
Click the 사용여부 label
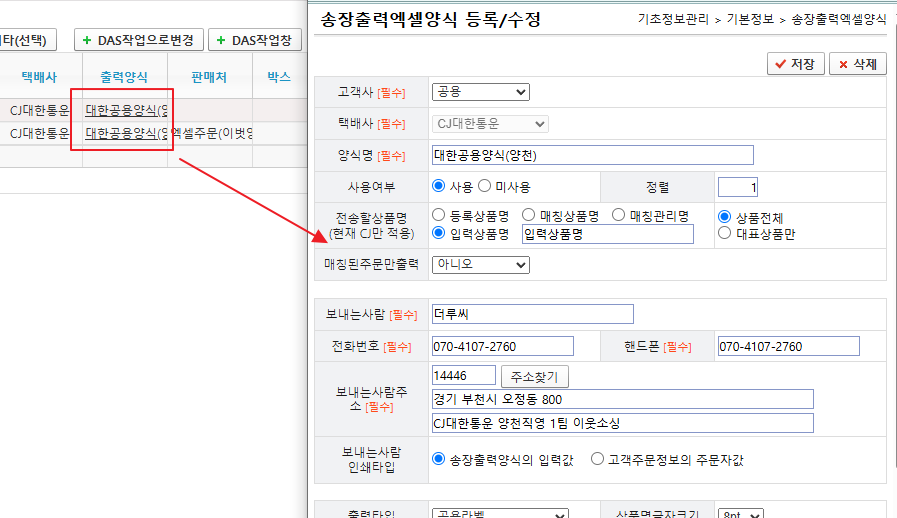pos(371,187)
